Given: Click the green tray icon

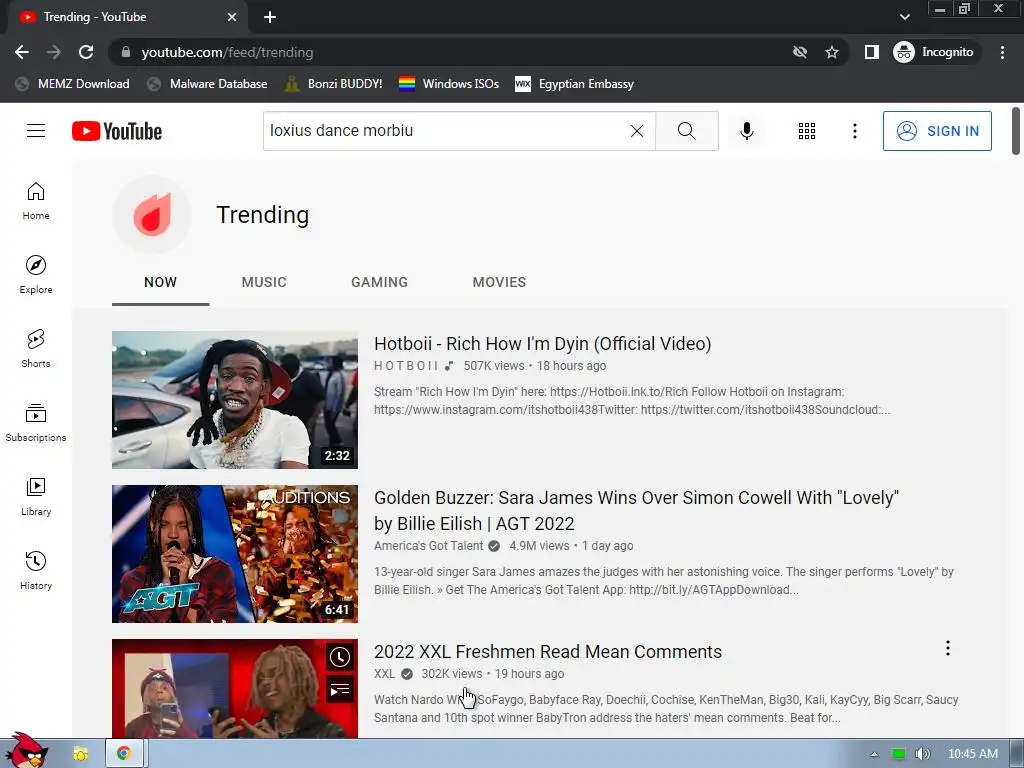Looking at the screenshot, I should point(899,754).
